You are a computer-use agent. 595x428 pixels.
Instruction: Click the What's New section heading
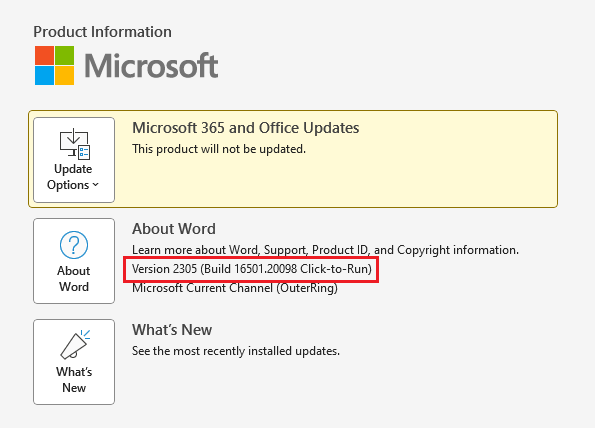click(172, 330)
